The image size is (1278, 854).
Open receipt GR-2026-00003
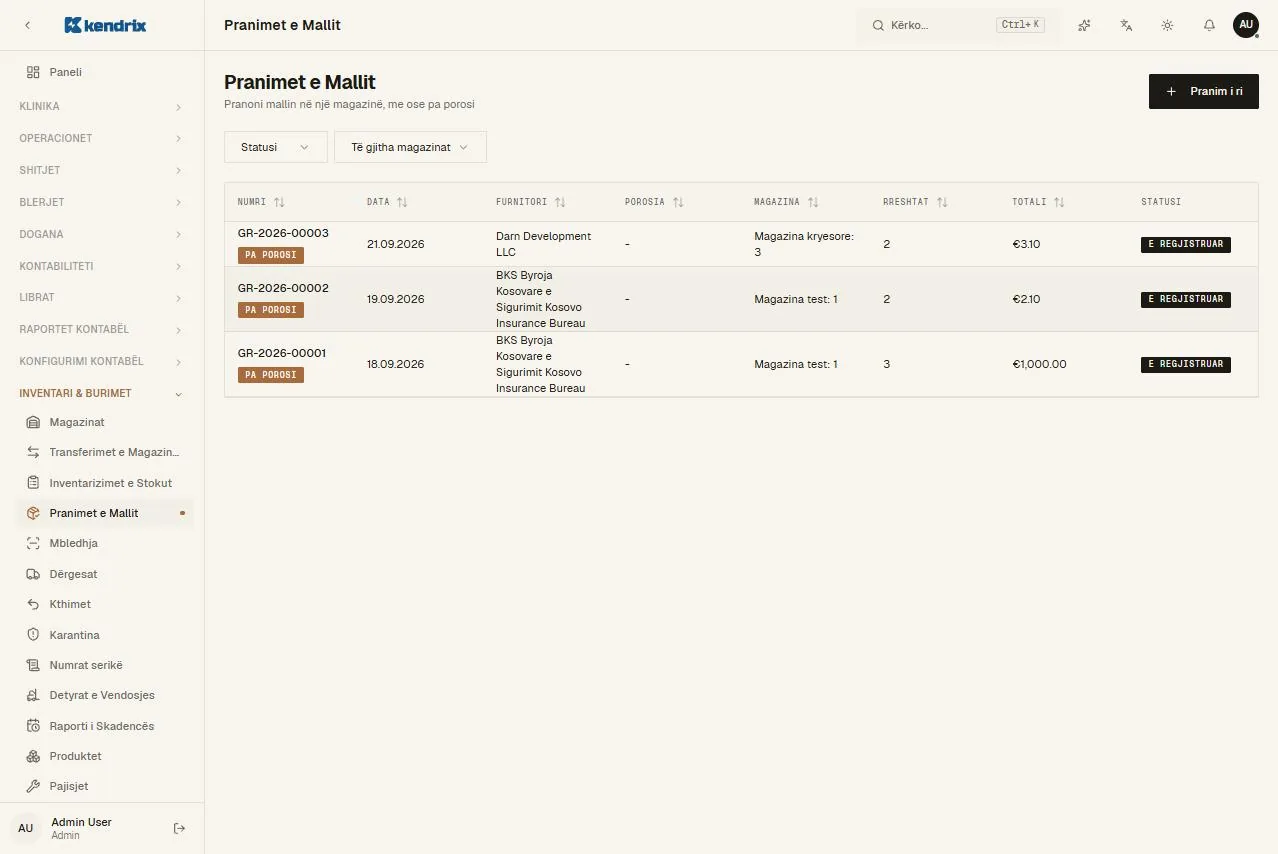point(283,233)
